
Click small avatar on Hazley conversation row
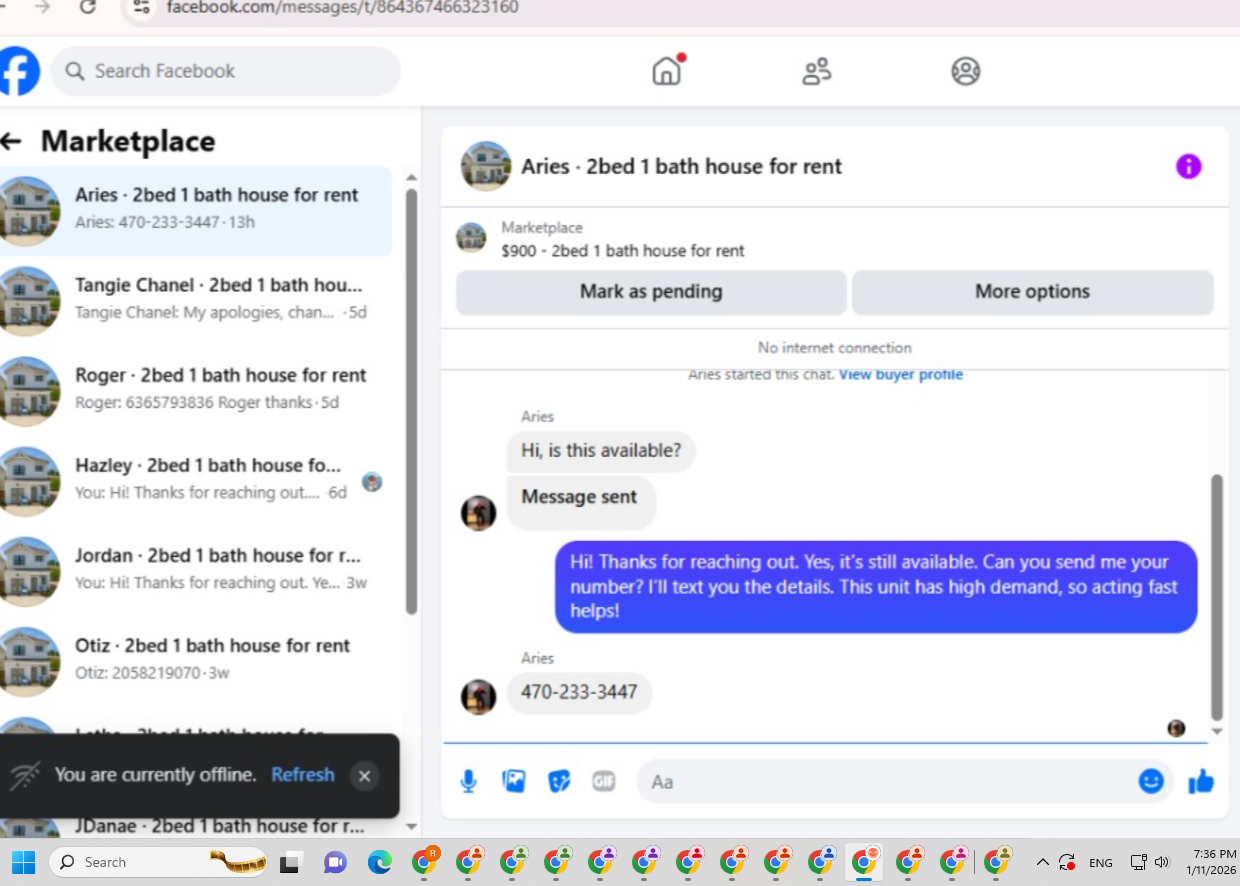click(372, 482)
